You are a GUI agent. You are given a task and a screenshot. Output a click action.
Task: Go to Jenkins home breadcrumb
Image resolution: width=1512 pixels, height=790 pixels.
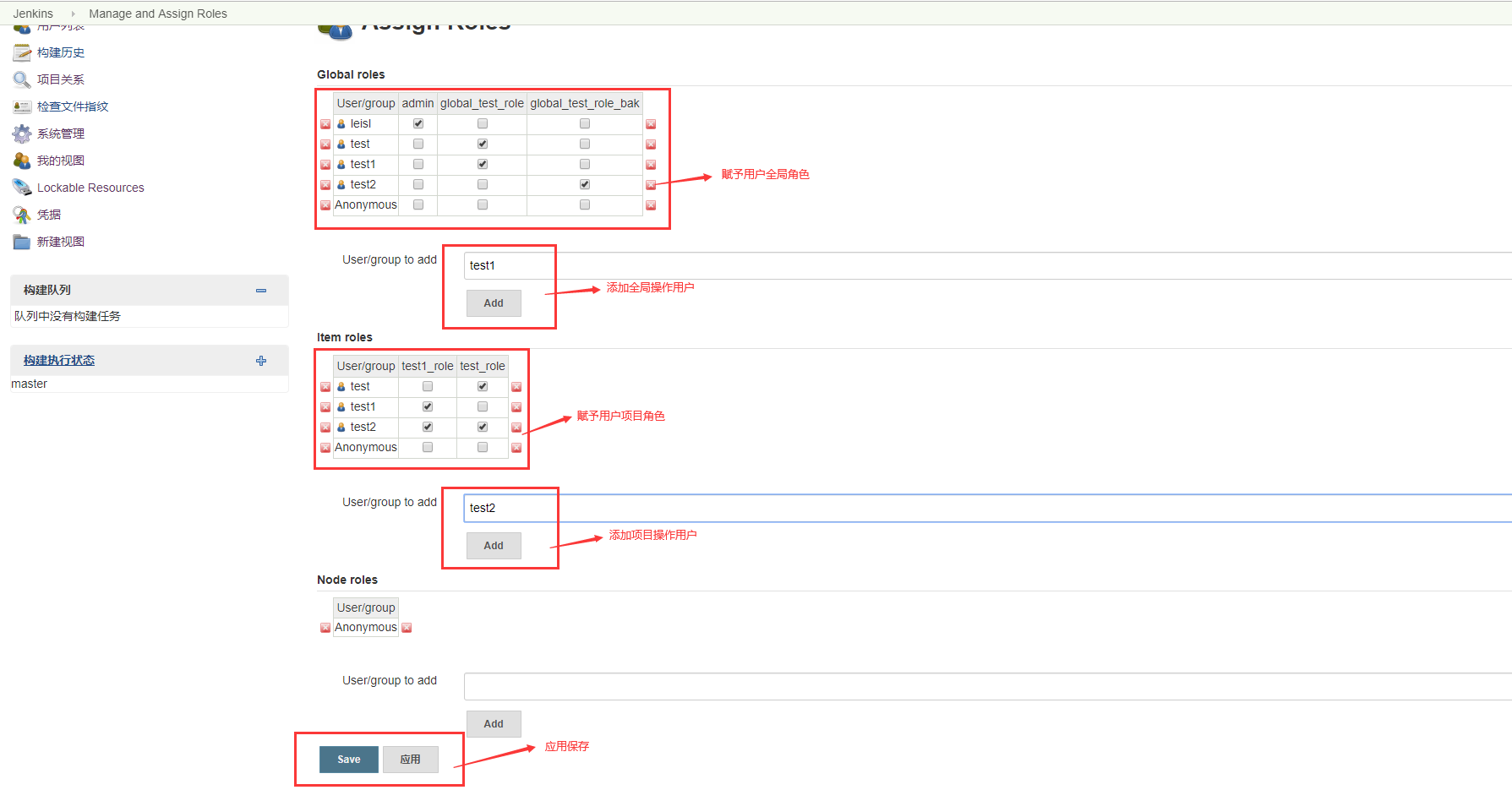(x=33, y=14)
